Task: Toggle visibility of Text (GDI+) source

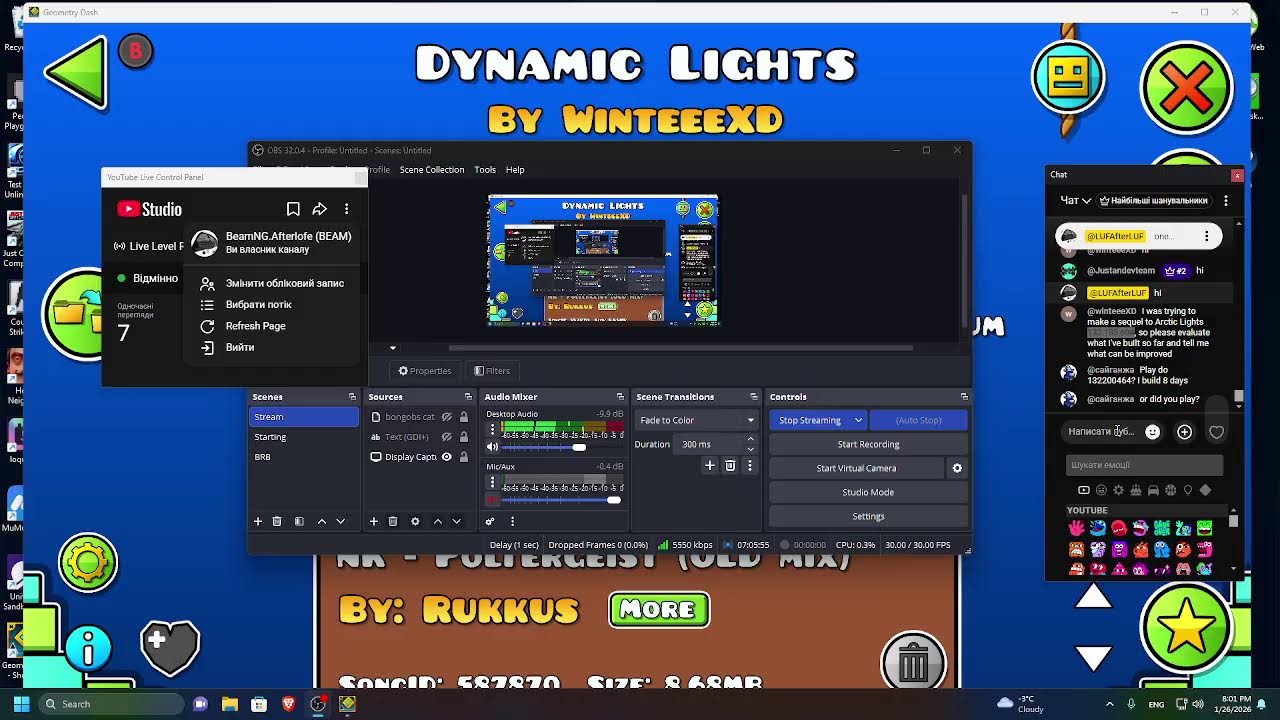Action: pos(447,437)
